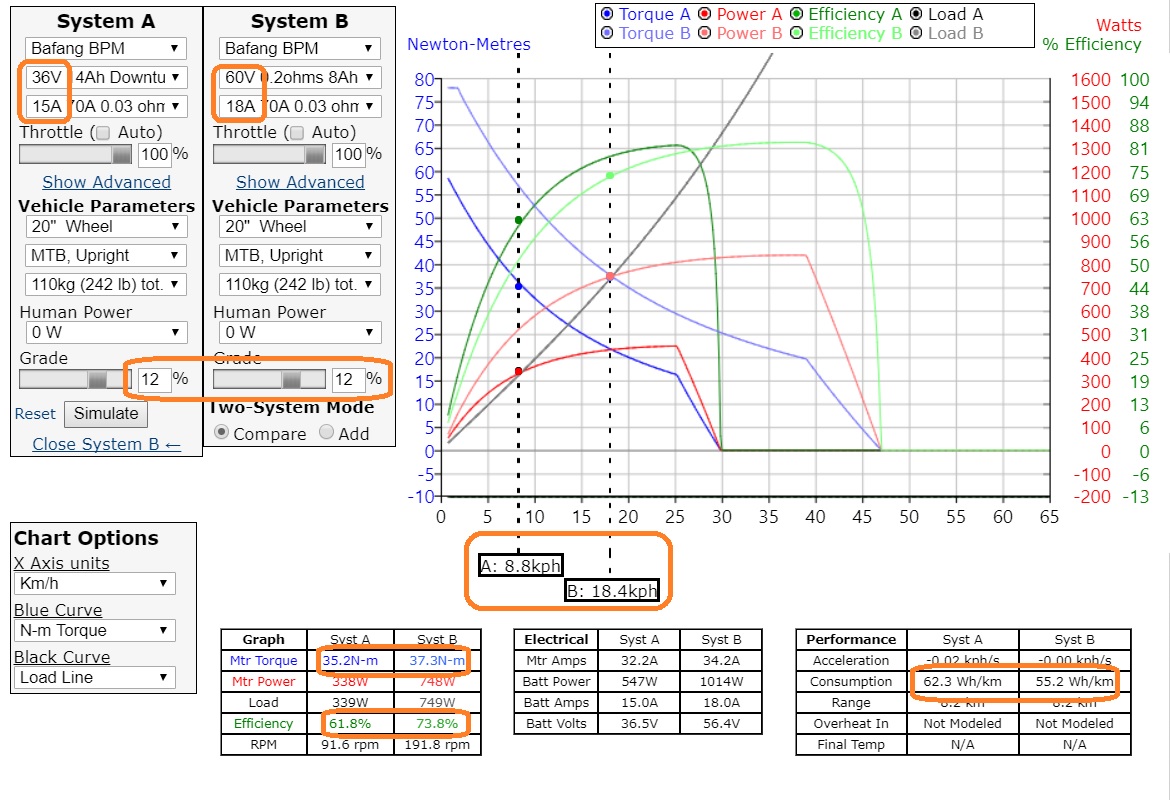The image size is (1170, 800).
Task: Click Syst B RPM value 191.8 rpm
Action: point(437,744)
